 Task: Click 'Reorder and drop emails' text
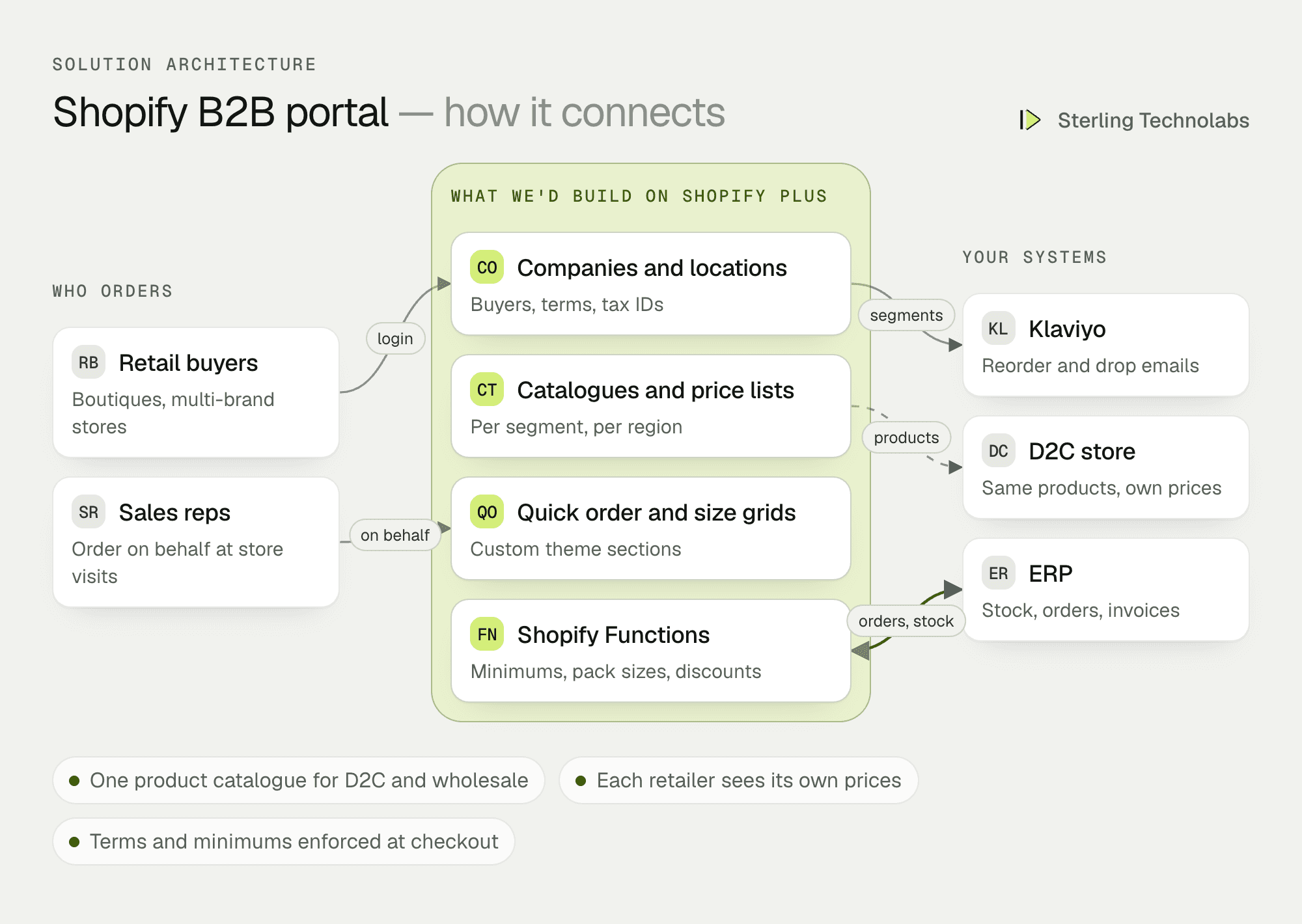click(1090, 365)
